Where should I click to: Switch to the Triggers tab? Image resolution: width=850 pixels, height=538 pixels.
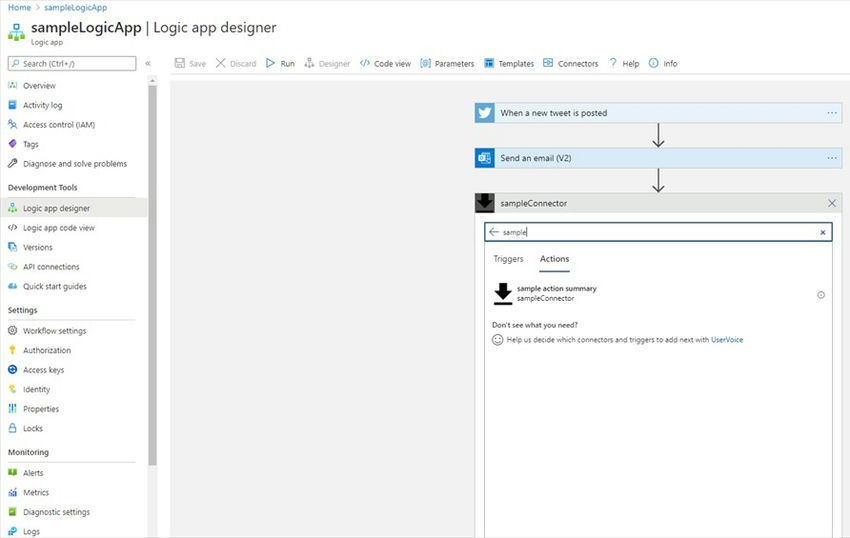point(508,259)
